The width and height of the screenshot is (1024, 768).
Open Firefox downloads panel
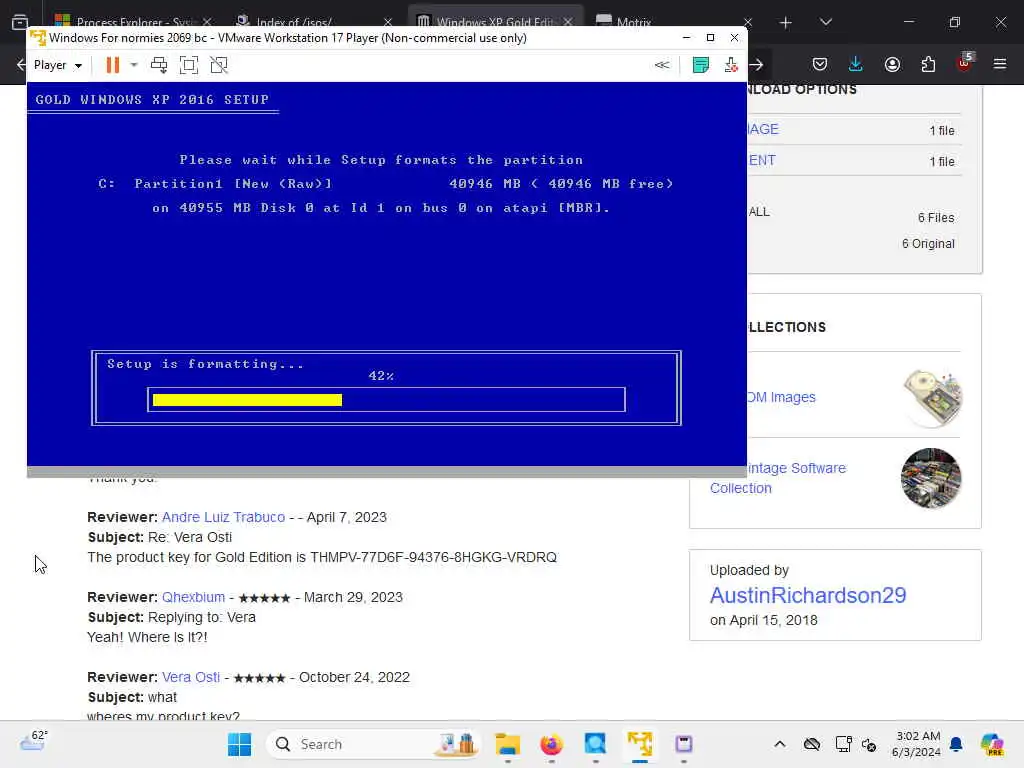(856, 64)
